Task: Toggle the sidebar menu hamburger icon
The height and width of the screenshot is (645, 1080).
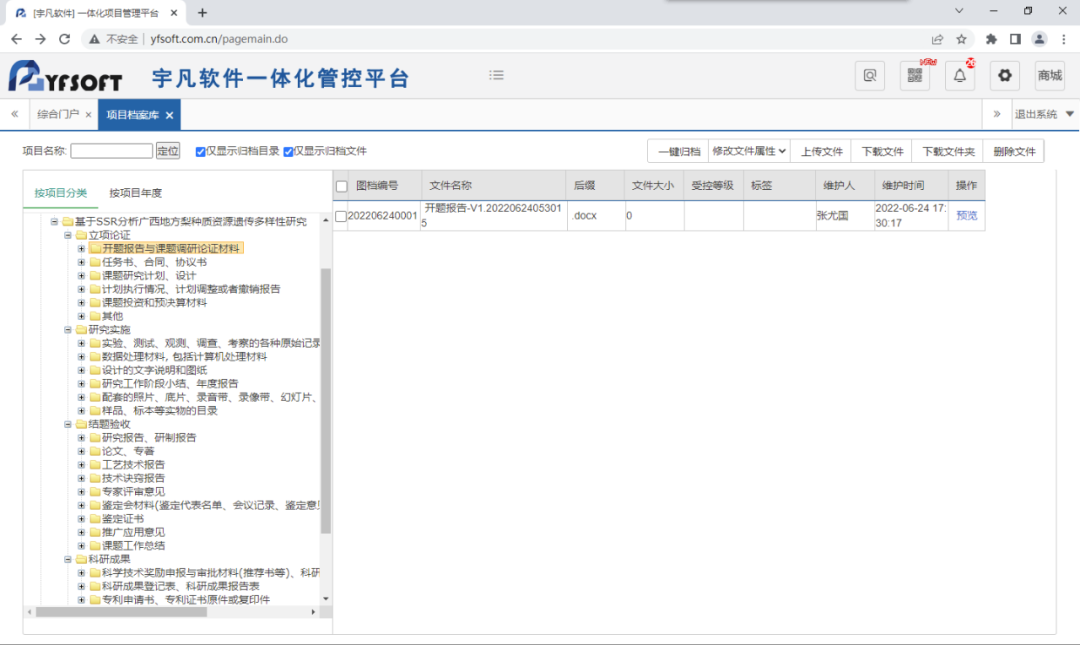Action: click(497, 75)
